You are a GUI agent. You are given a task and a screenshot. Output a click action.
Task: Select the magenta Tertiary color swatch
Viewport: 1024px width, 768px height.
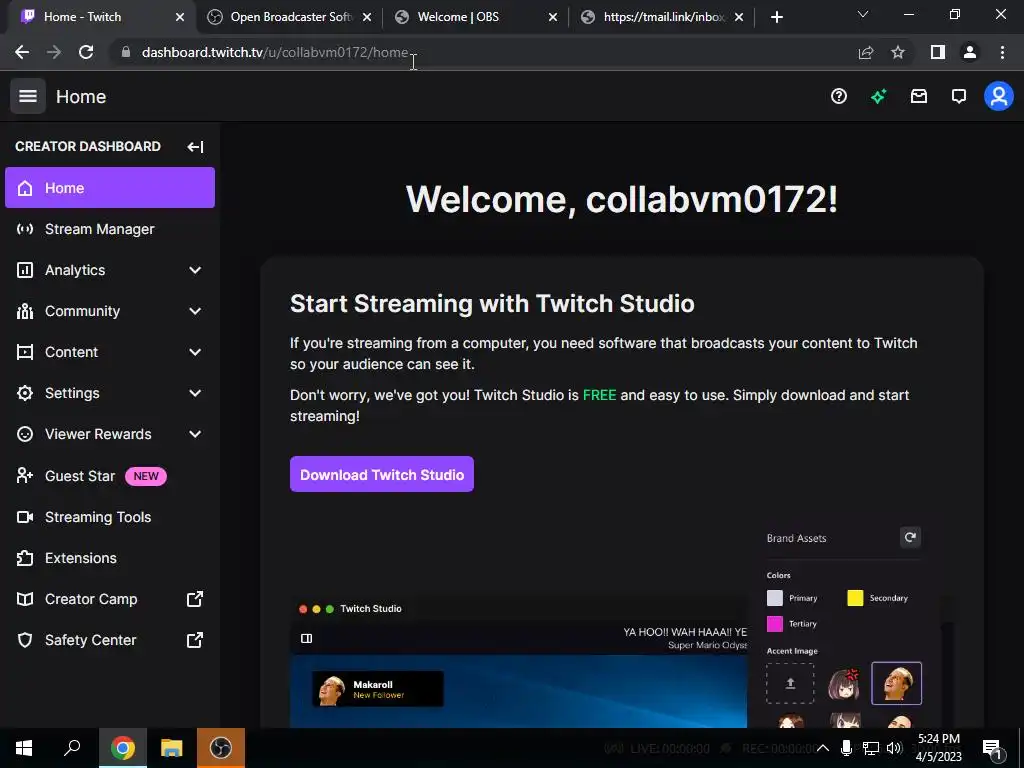coord(775,624)
